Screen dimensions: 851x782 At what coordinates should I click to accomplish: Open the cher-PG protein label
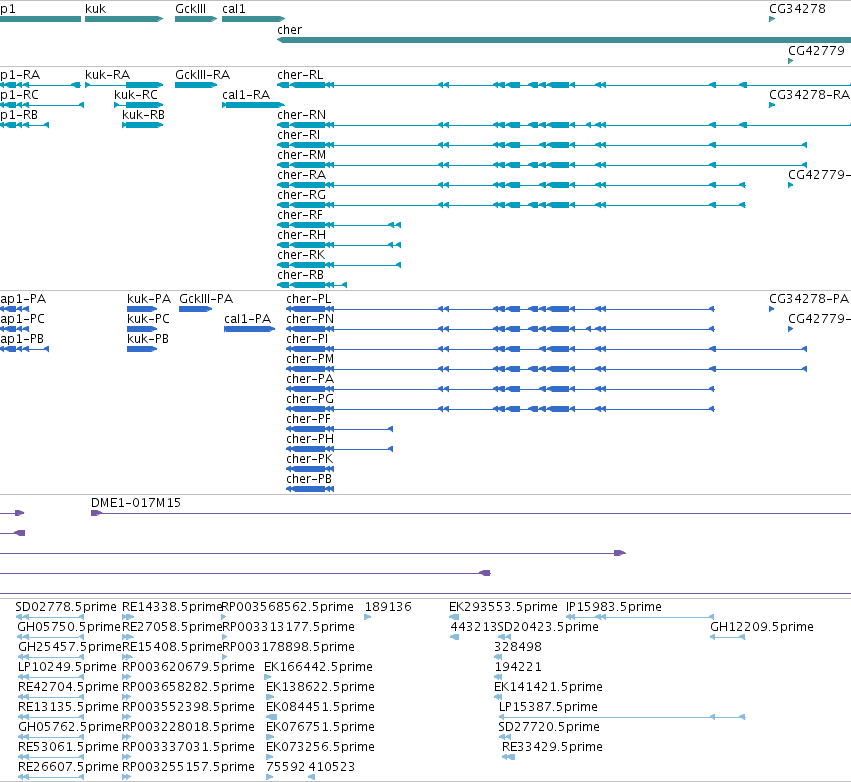310,399
